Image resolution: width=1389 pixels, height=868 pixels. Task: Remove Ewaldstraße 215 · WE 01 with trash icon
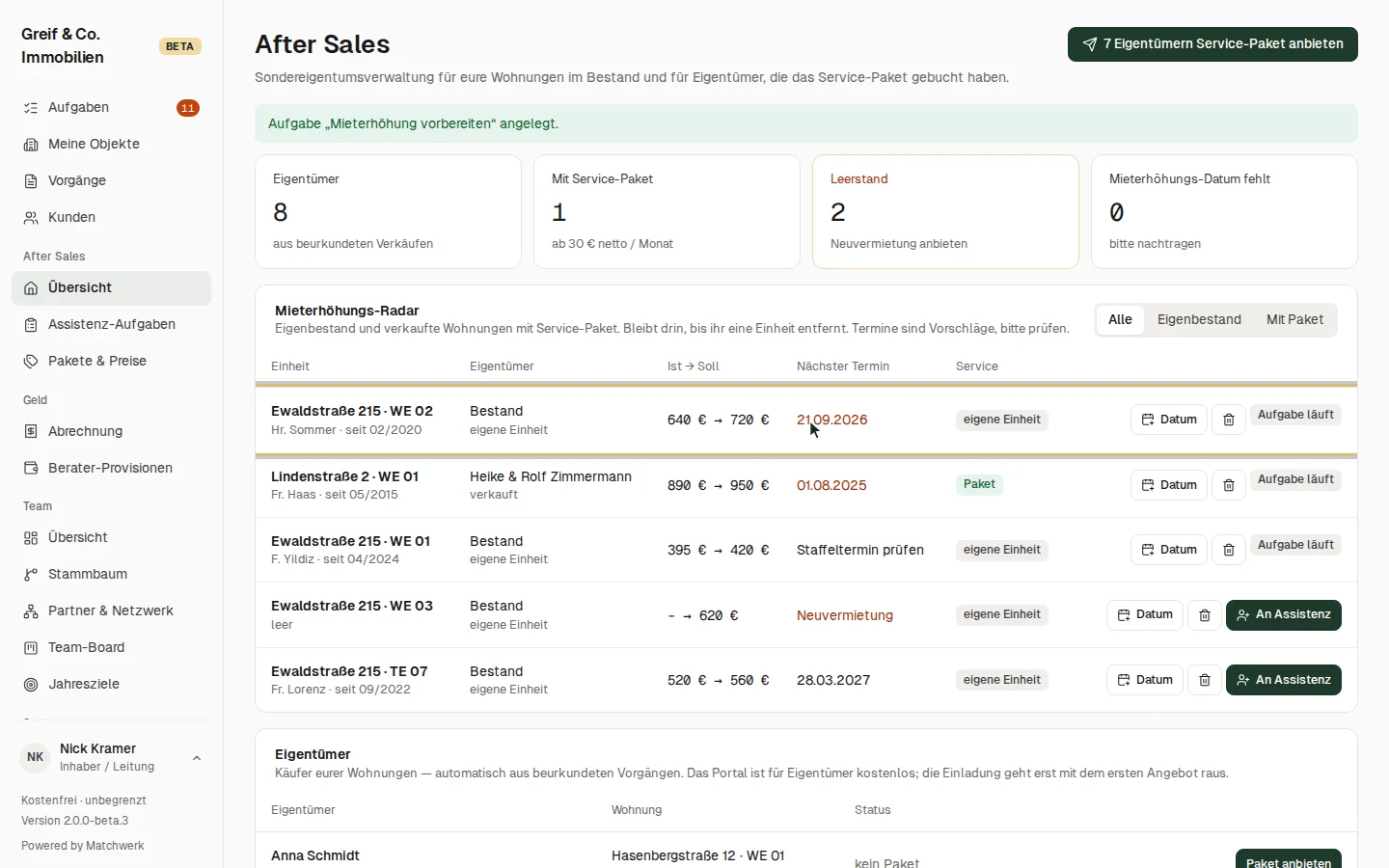[1228, 550]
